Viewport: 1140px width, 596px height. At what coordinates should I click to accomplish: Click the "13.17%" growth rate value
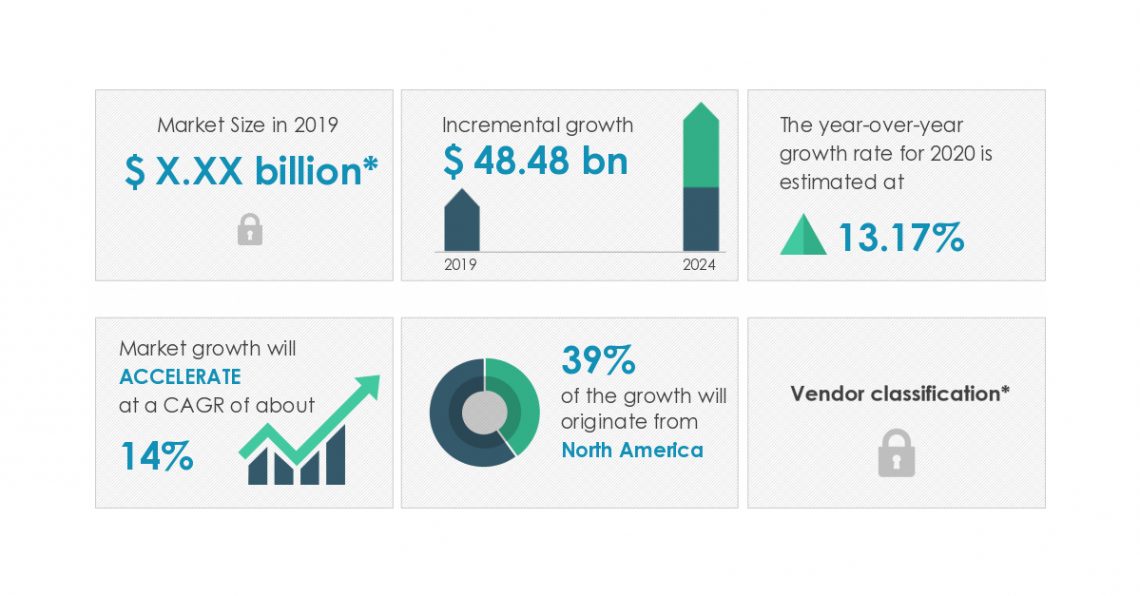[900, 238]
